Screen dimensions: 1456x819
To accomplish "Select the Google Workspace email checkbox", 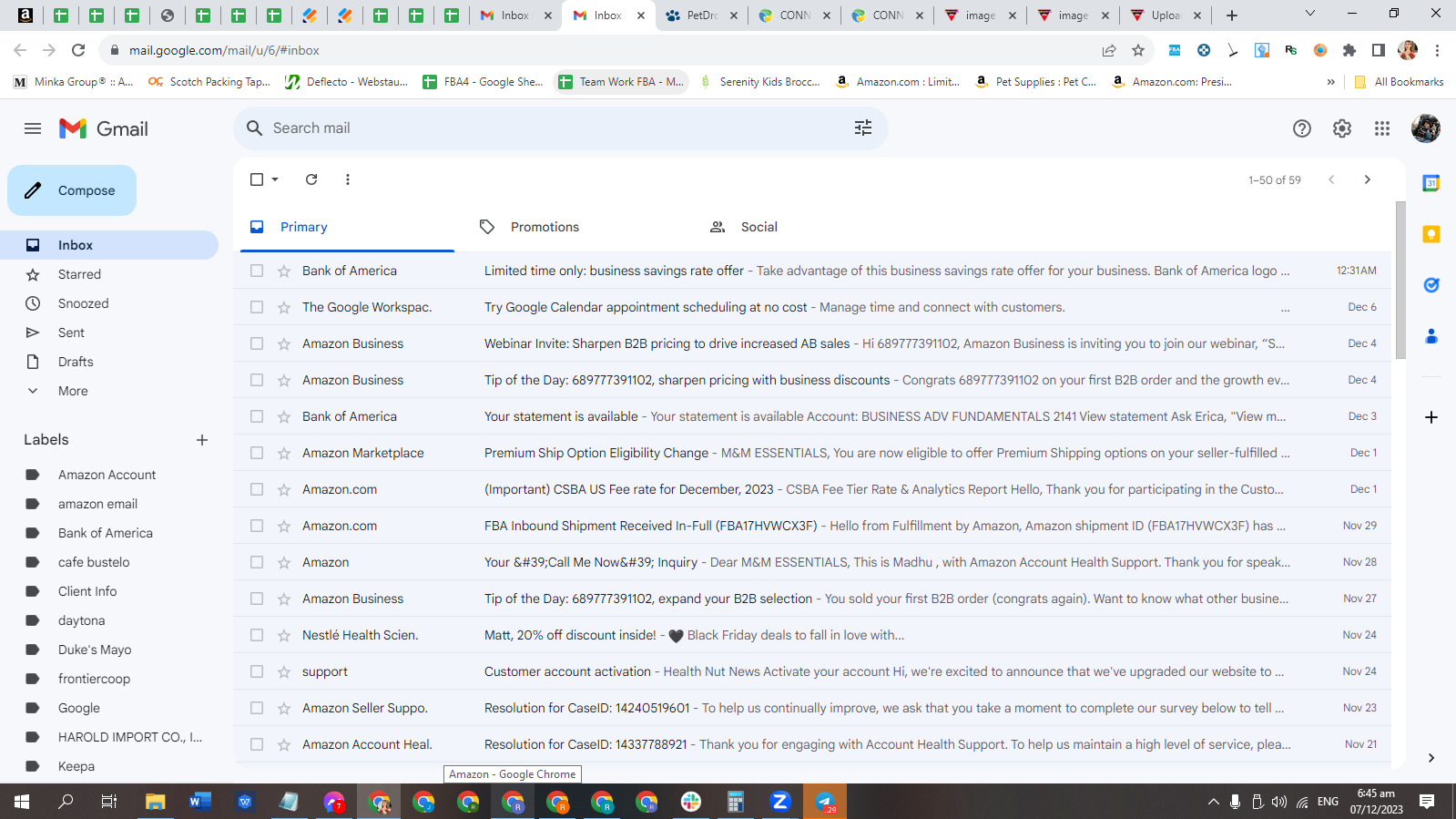I will pyautogui.click(x=257, y=307).
